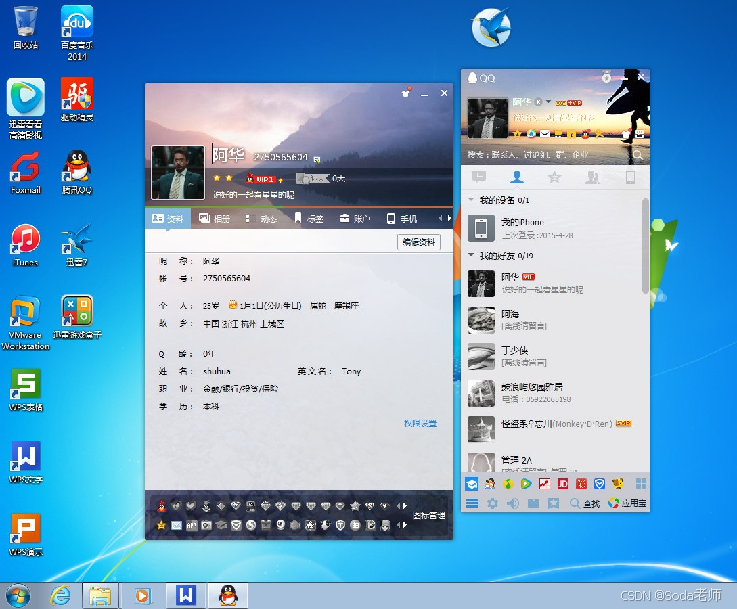Viewport: 737px width, 609px height.
Task: Open QQ settings gear icon
Action: (x=492, y=503)
